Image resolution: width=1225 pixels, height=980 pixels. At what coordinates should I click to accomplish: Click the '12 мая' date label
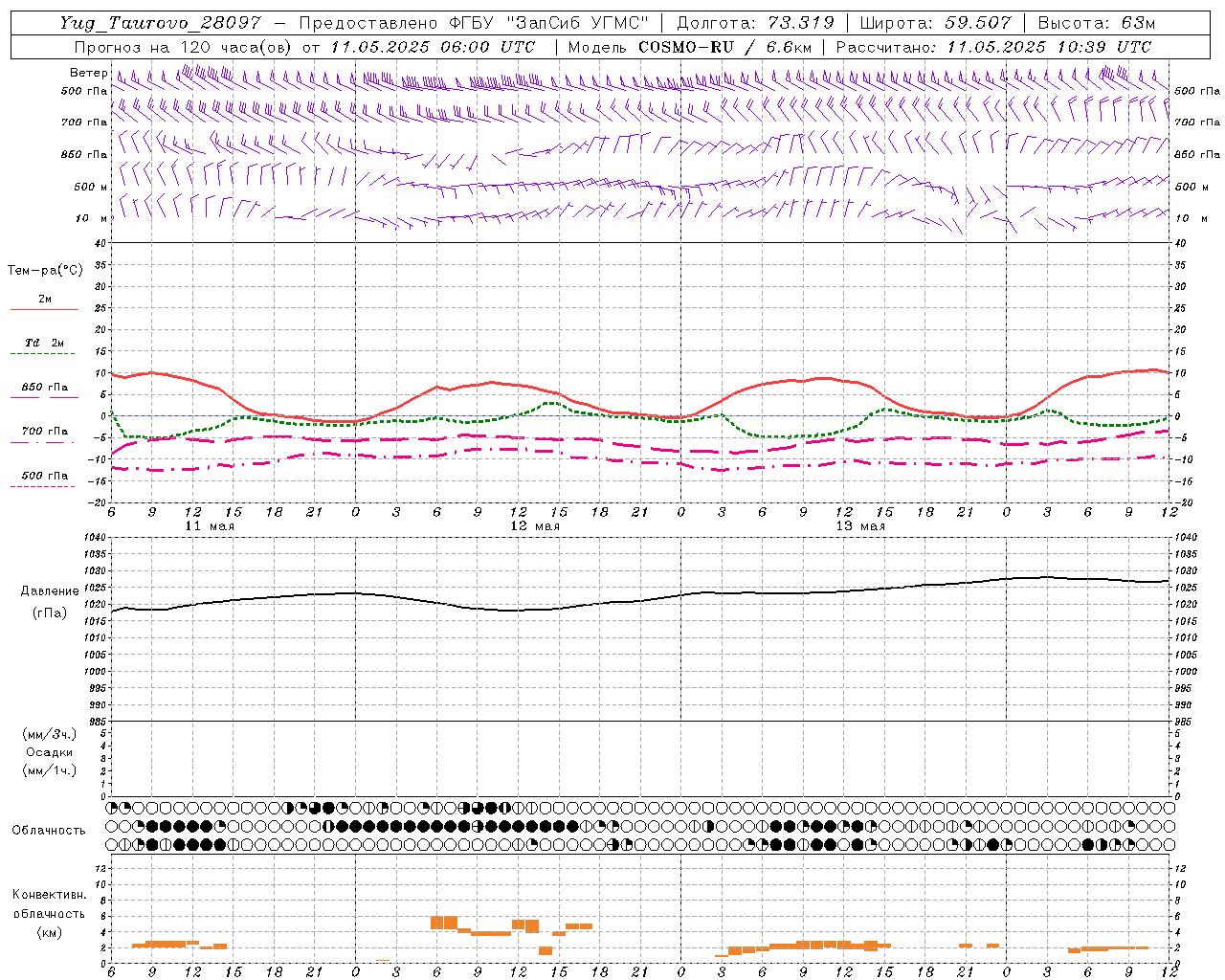535,526
